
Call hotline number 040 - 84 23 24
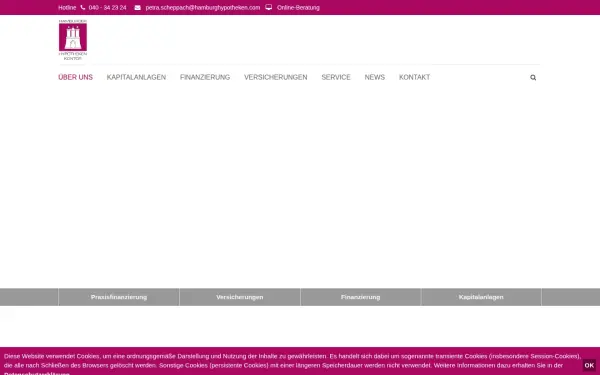(x=108, y=8)
